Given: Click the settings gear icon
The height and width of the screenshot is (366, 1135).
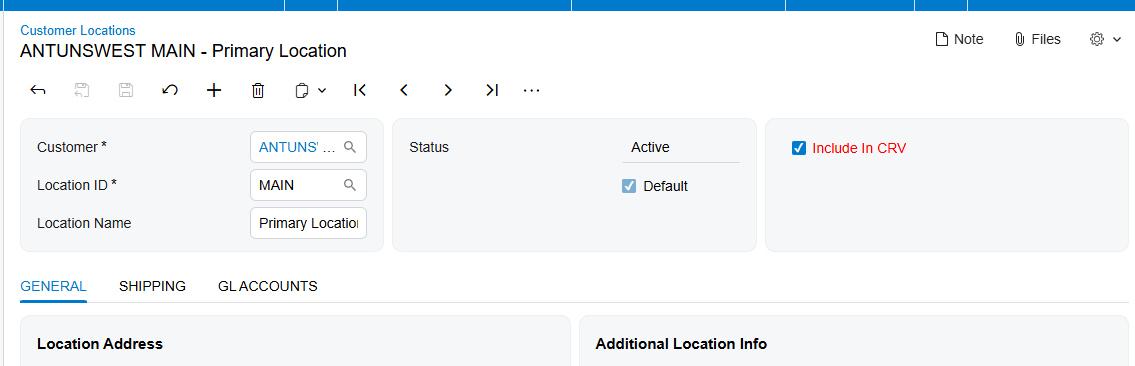Looking at the screenshot, I should [1097, 39].
